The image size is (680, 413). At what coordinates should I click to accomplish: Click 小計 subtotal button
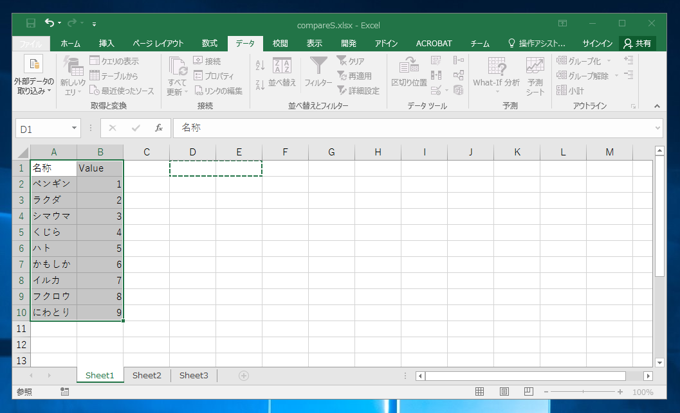click(x=570, y=90)
